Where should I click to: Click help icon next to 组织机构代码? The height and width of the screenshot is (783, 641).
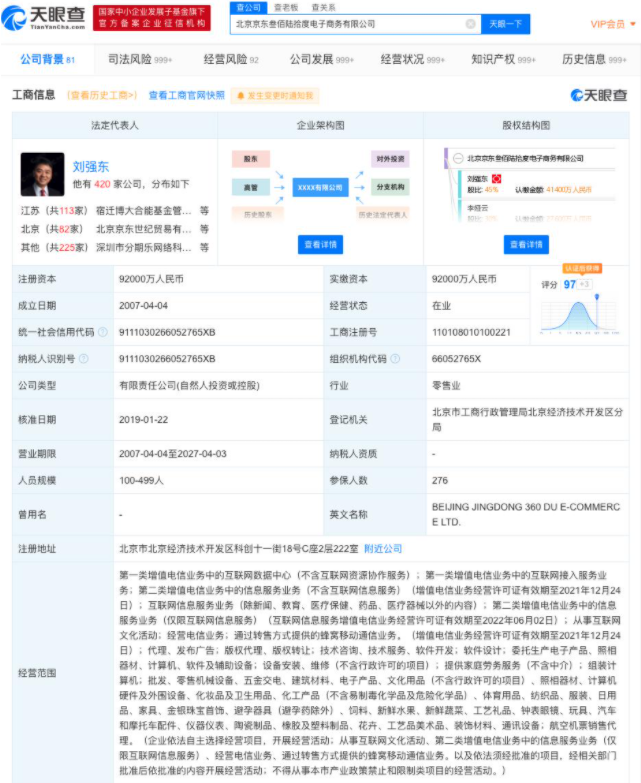395,359
